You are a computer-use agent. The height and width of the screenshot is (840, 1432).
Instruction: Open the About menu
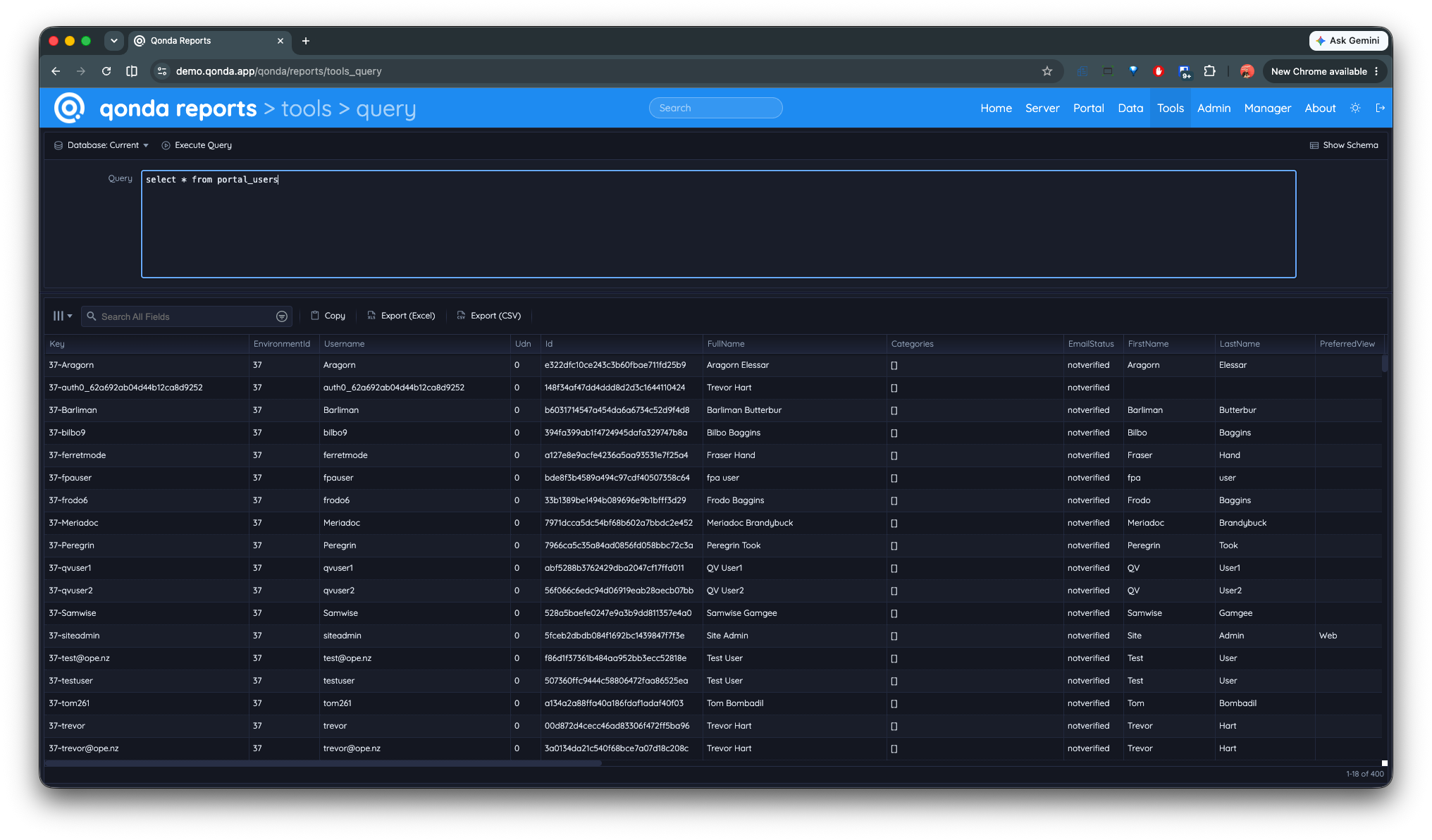pyautogui.click(x=1320, y=108)
